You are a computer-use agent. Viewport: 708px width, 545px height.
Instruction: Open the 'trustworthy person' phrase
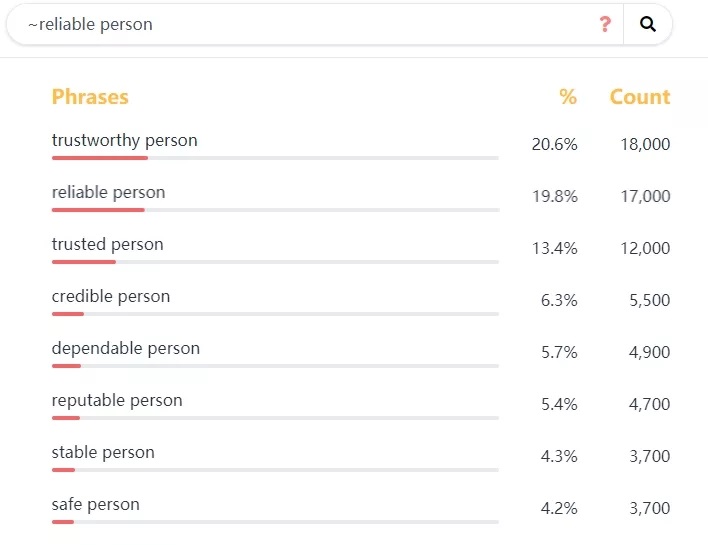(125, 141)
